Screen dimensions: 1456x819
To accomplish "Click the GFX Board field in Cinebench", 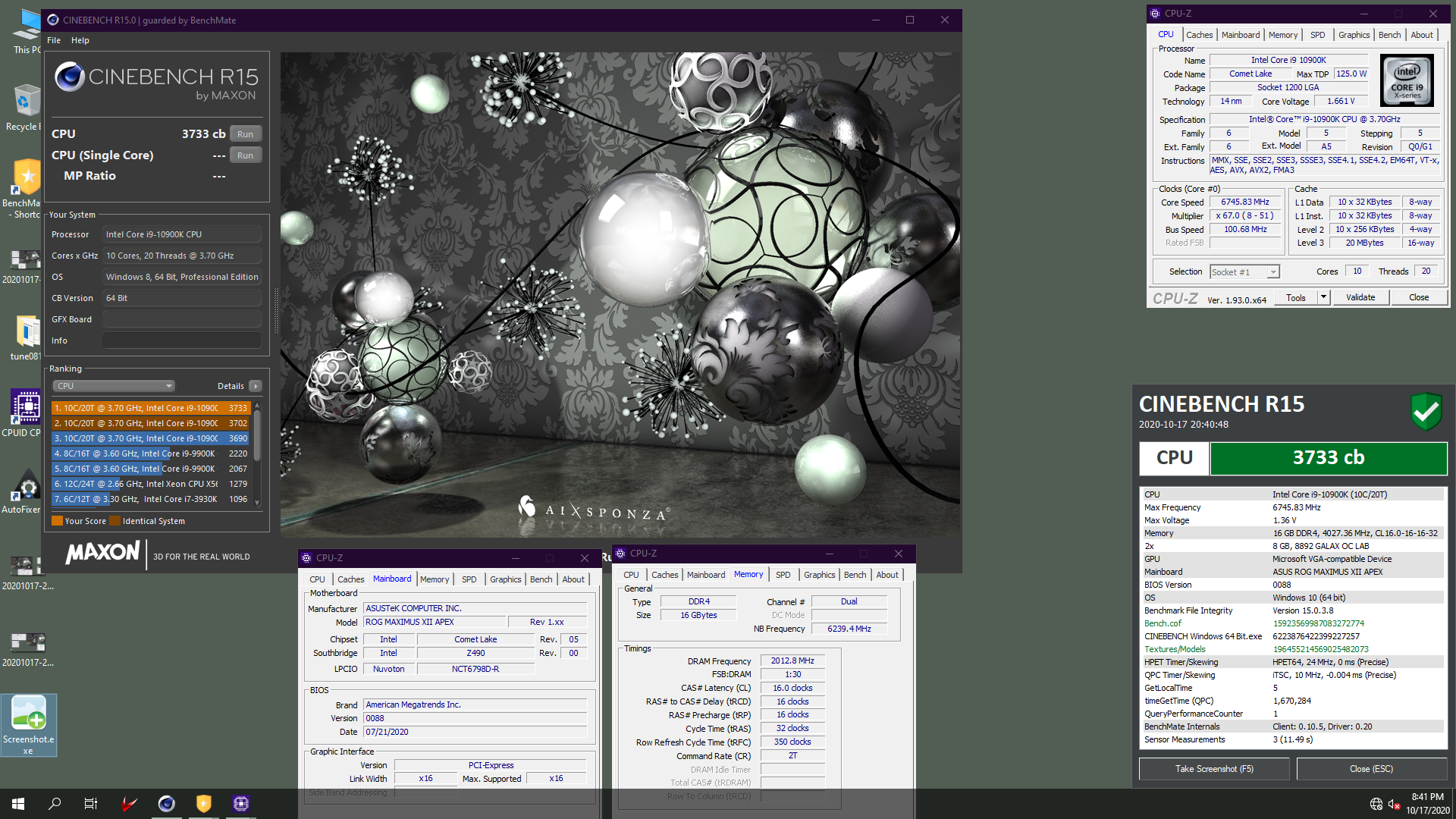I will pos(182,319).
